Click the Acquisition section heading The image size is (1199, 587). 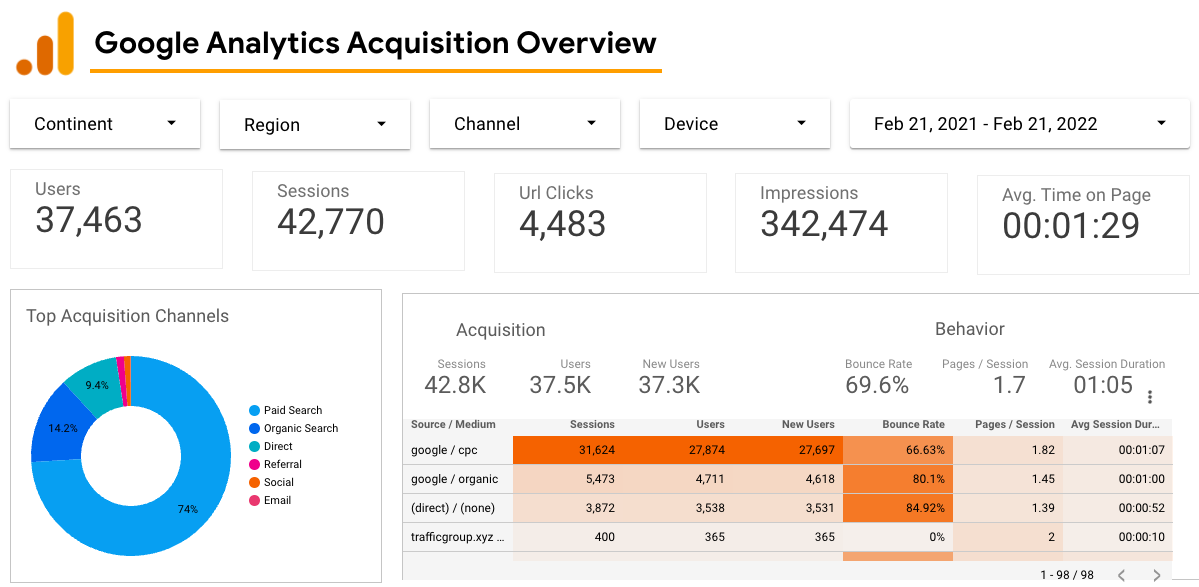501,330
